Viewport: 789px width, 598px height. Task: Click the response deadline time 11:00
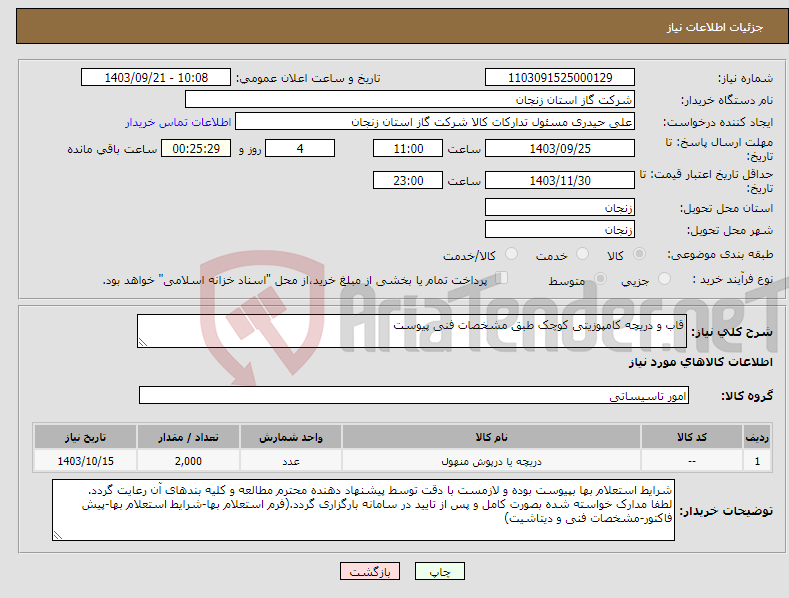point(408,148)
